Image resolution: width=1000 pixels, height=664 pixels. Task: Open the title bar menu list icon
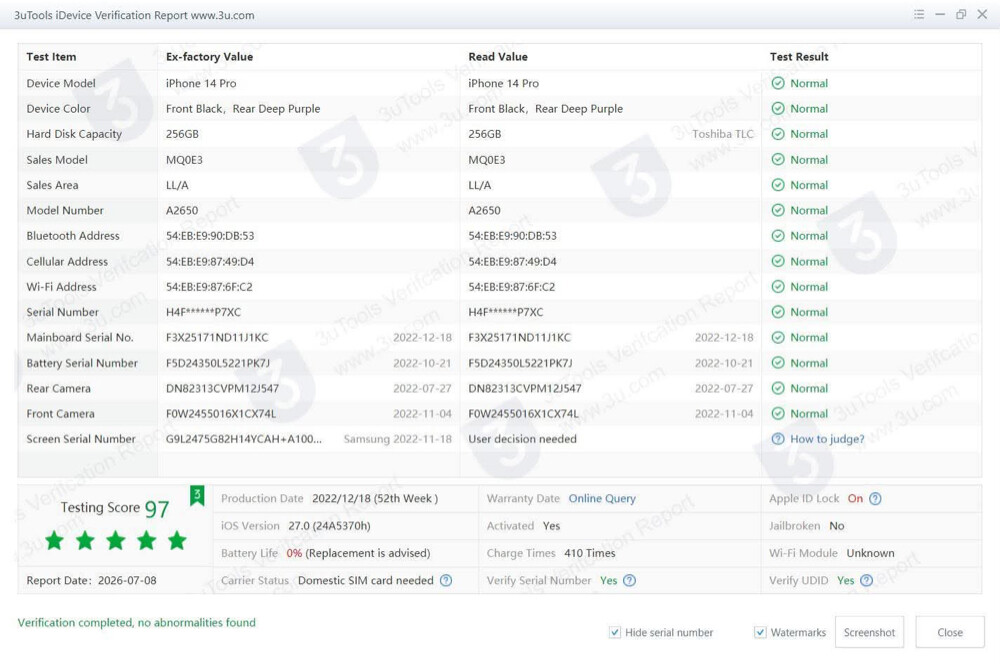[918, 14]
